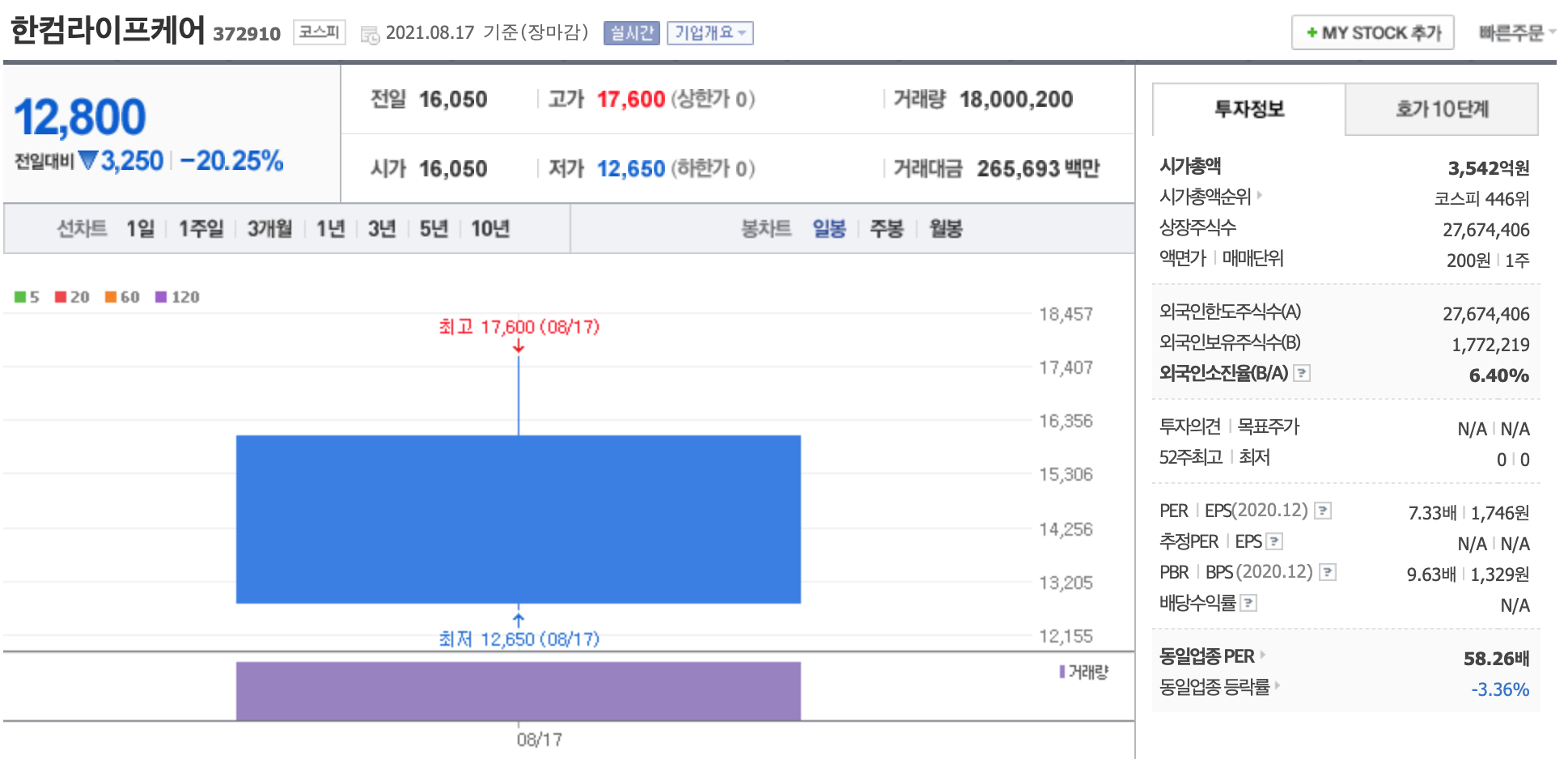This screenshot has height=759, width=1568.
Task: Click help icon next to 배당수익률
Action: click(x=1248, y=603)
